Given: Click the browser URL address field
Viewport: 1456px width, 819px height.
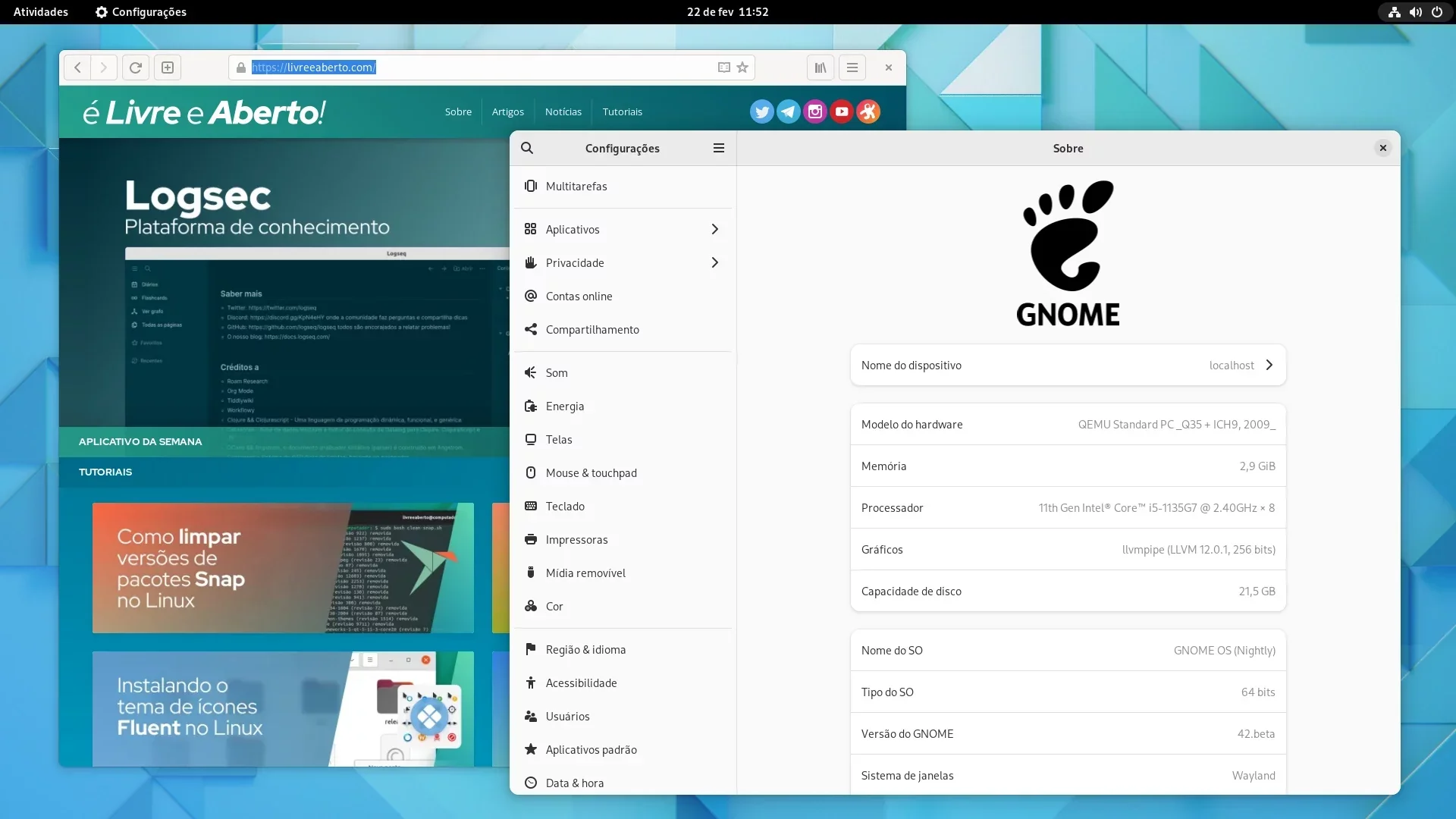Looking at the screenshot, I should point(491,67).
